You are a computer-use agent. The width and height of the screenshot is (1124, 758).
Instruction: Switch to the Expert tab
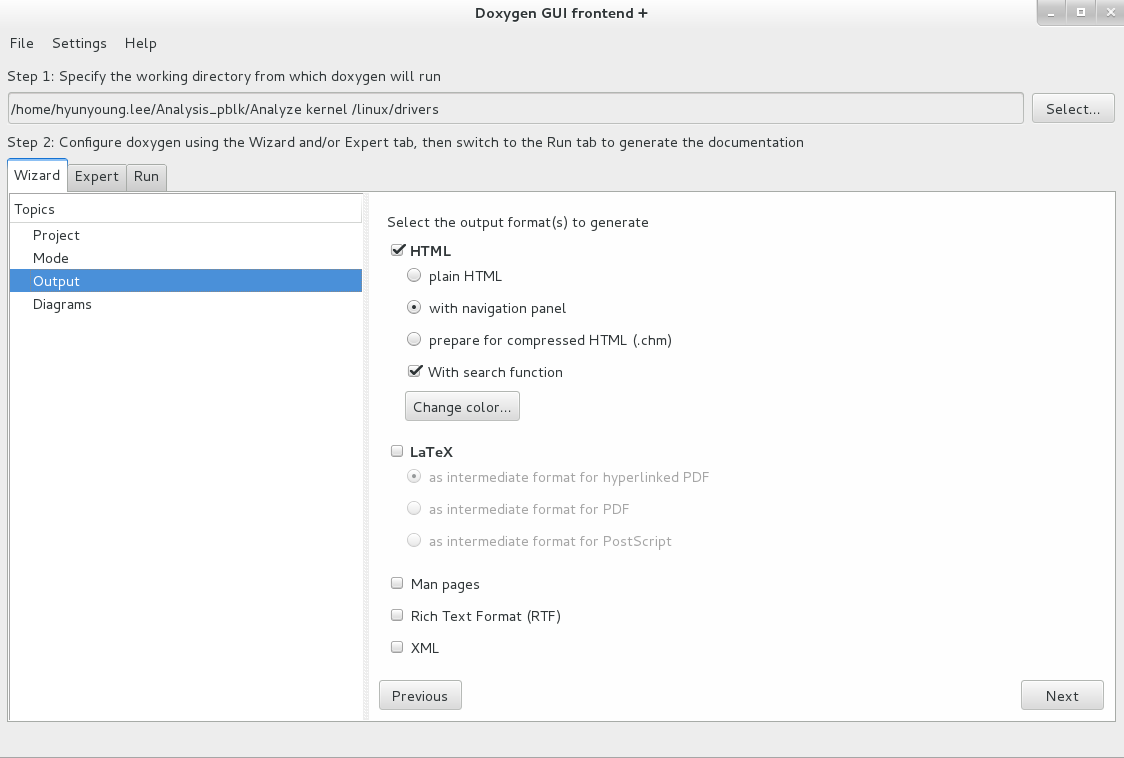click(x=97, y=177)
